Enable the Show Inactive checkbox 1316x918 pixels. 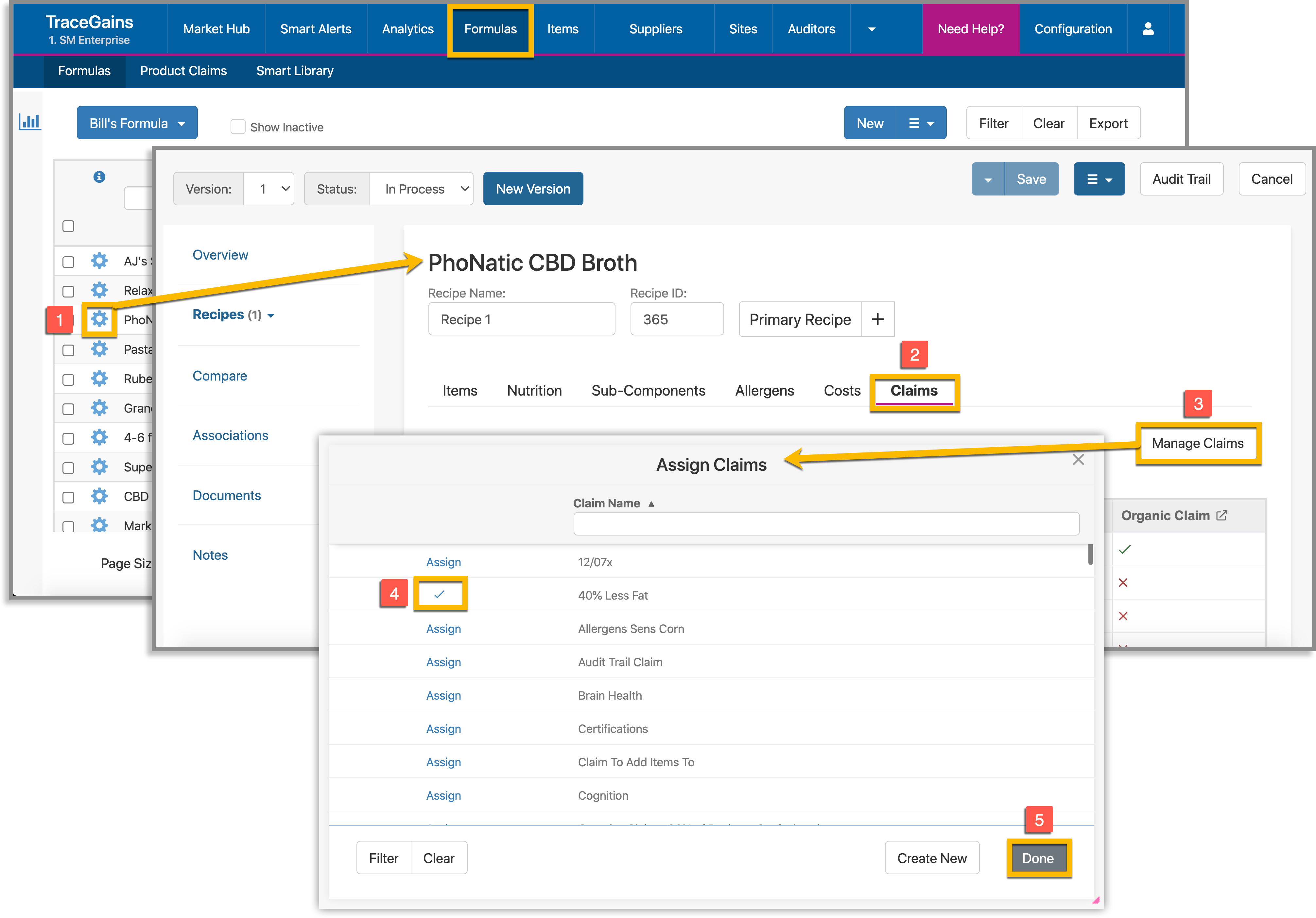click(x=238, y=127)
